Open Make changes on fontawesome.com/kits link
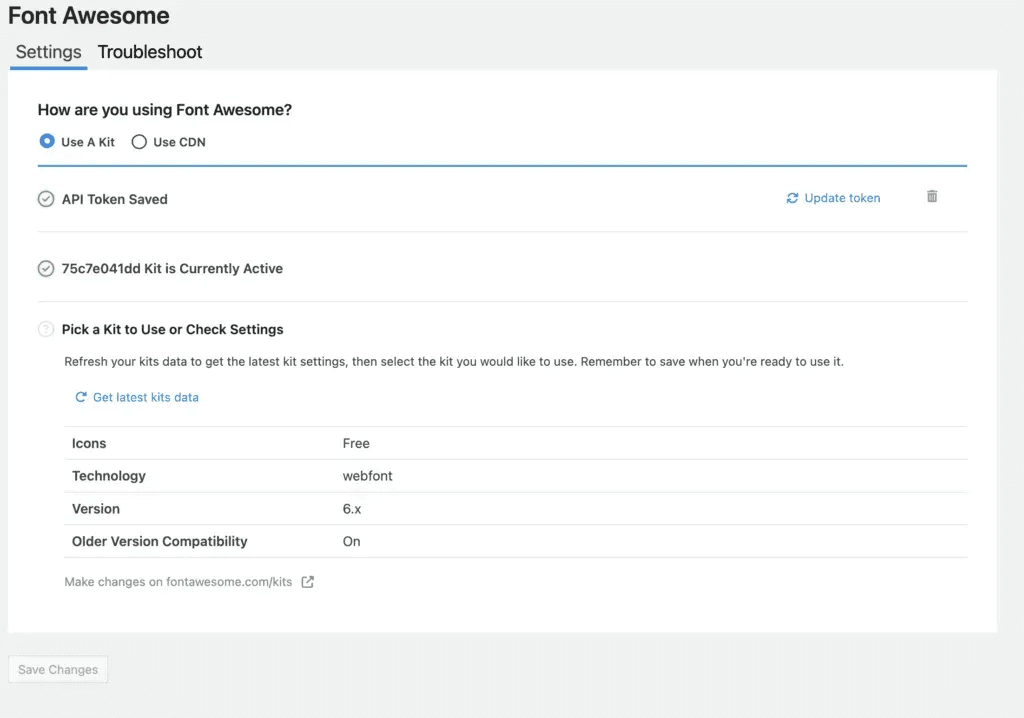The height and width of the screenshot is (718, 1024). click(x=178, y=582)
